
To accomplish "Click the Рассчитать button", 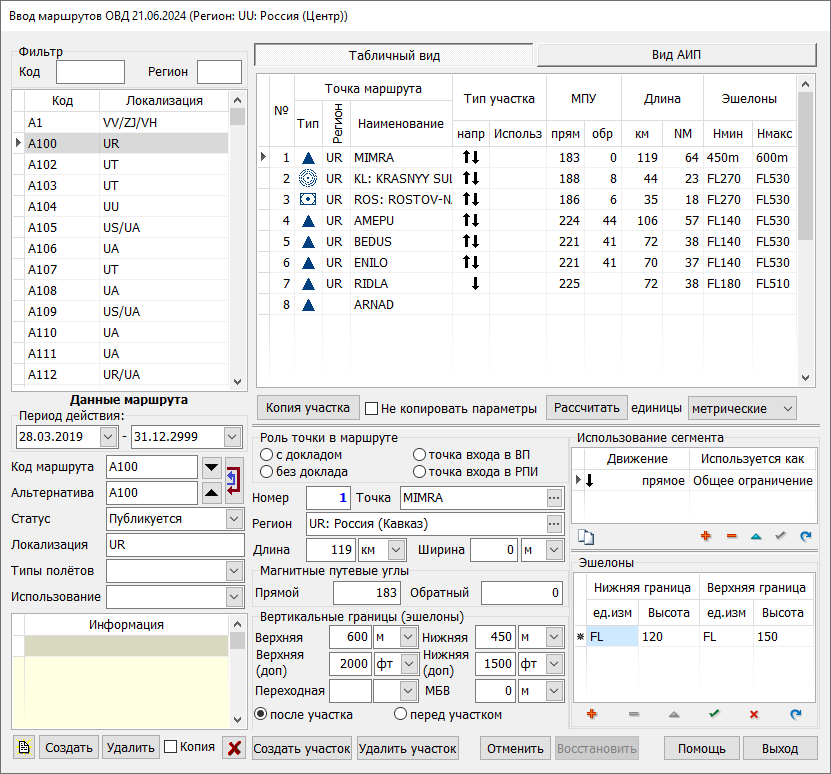I will 587,408.
